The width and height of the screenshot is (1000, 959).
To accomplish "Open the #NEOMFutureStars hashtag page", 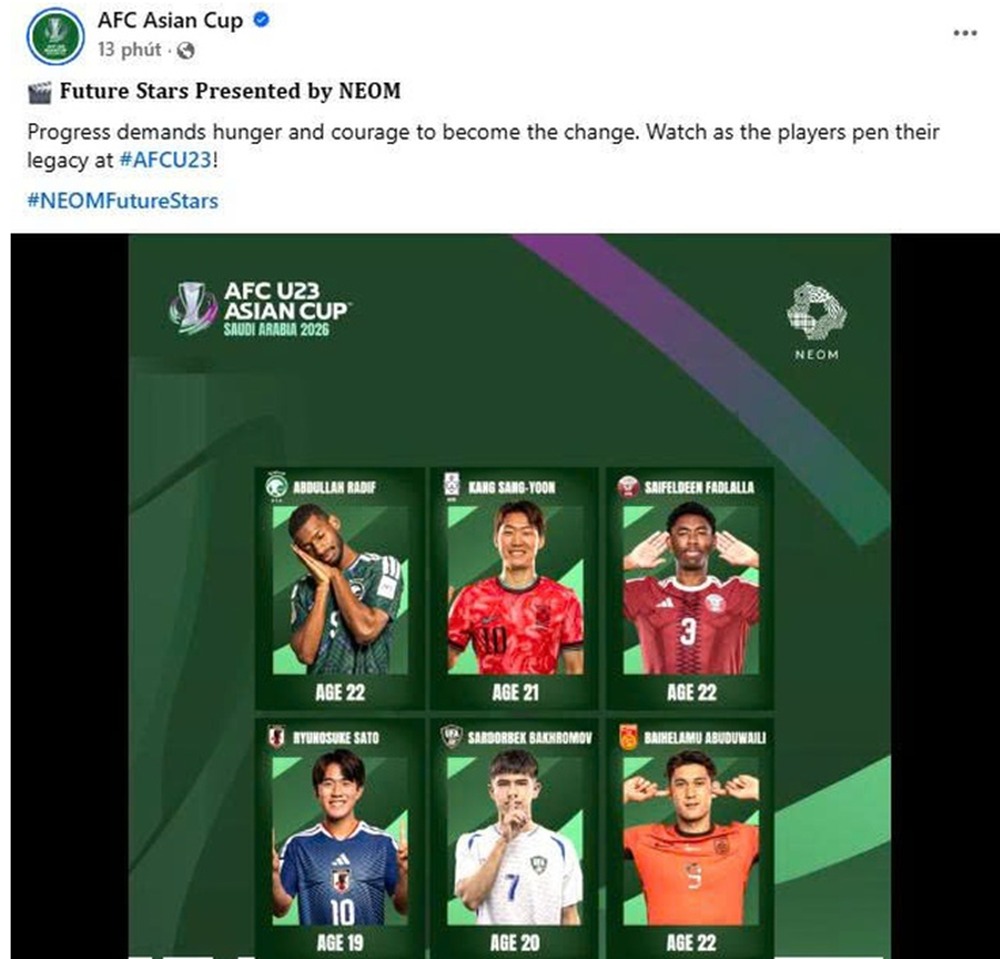I will (122, 200).
